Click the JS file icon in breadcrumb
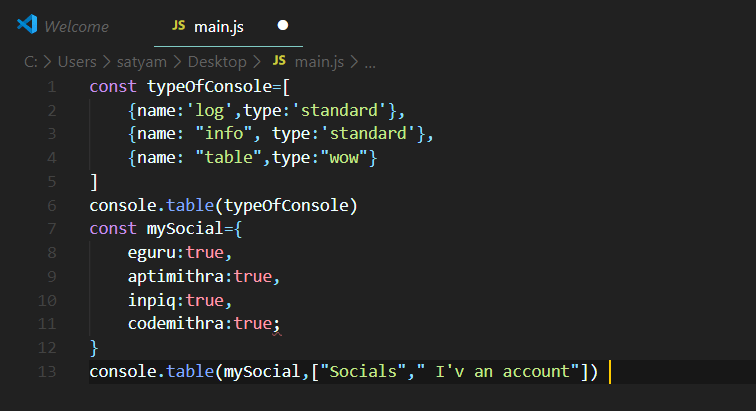756x411 pixels. pos(279,60)
